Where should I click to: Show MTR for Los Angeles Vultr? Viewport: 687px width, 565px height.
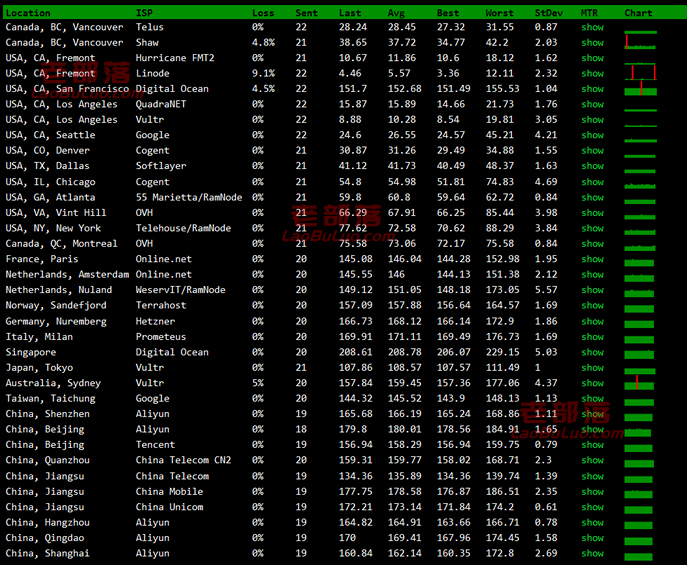coord(592,120)
